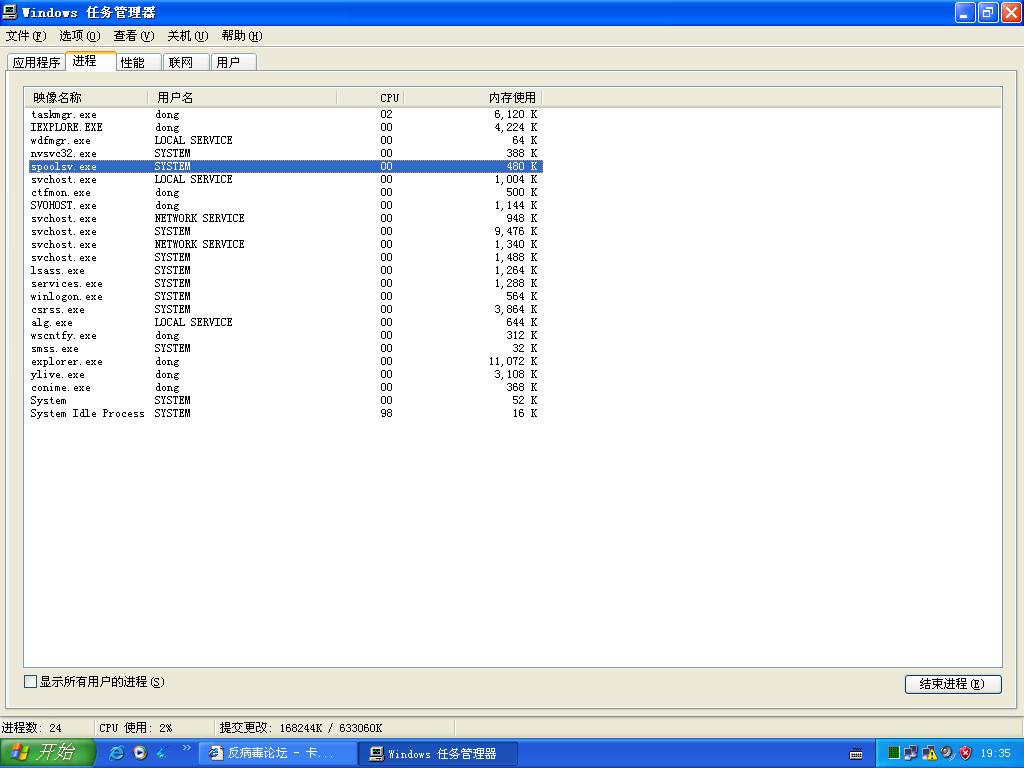Select the highlighted spoolsv.exe row
Viewport: 1024px width, 768px height.
[285, 167]
